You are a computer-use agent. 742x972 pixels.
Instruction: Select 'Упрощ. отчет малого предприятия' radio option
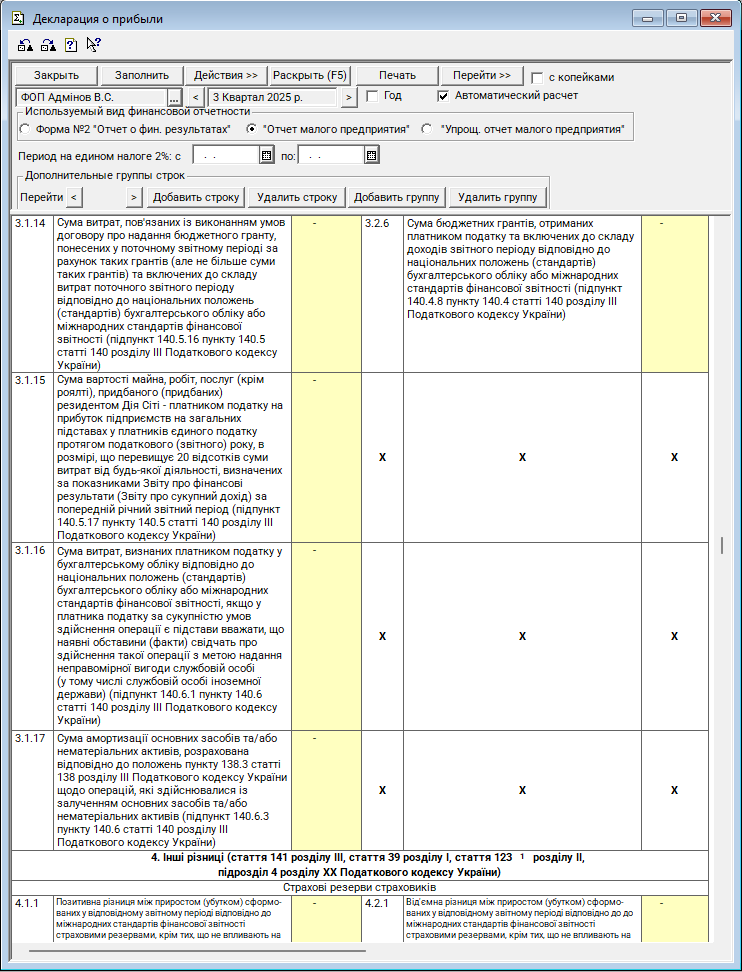point(427,129)
